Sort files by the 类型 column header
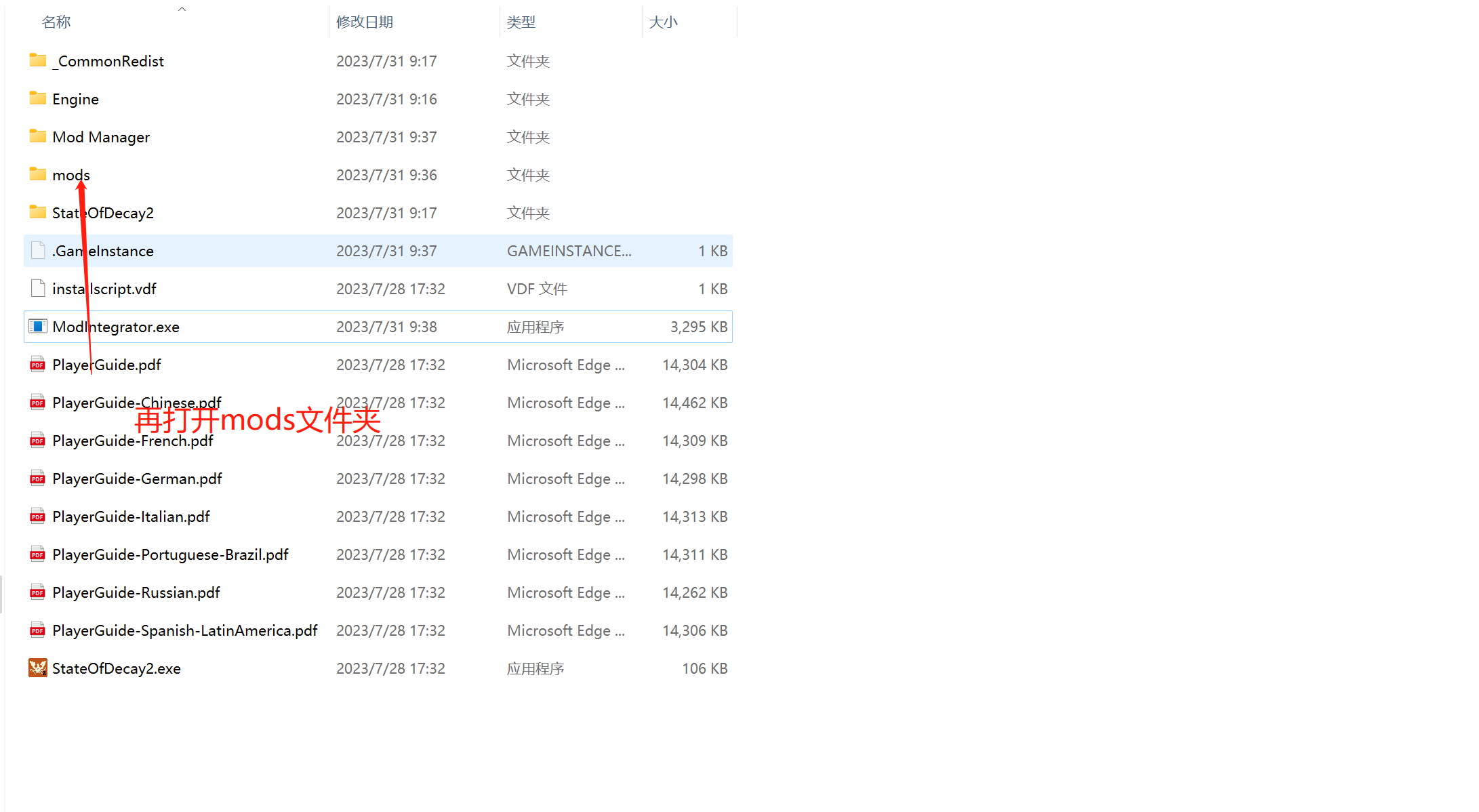The height and width of the screenshot is (812, 1479). coord(521,22)
